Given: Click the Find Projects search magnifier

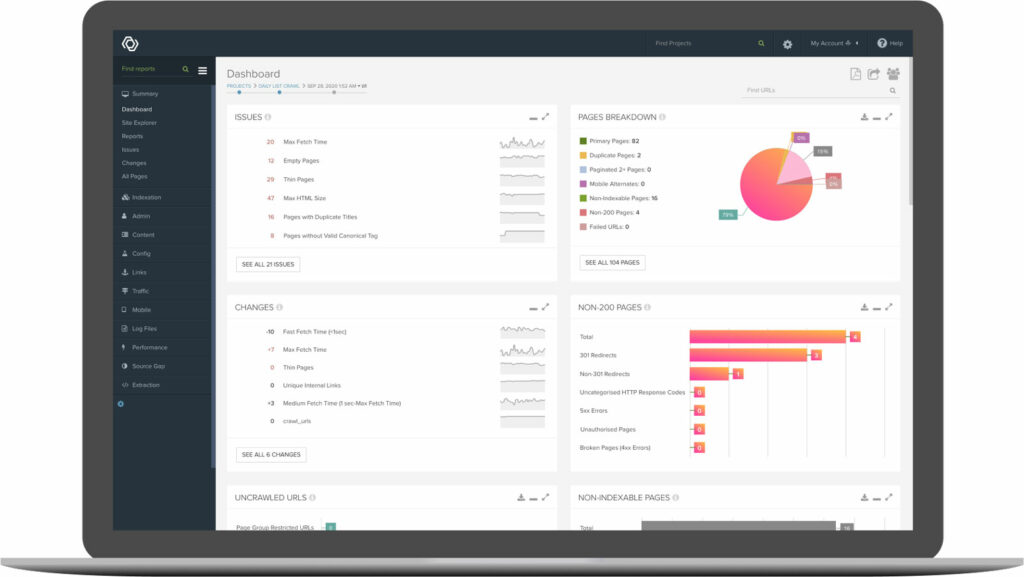Looking at the screenshot, I should (761, 44).
